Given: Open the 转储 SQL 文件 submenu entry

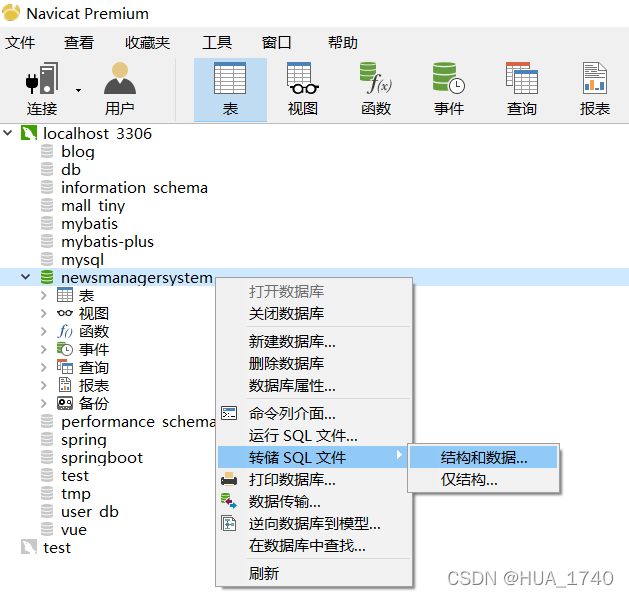Looking at the screenshot, I should point(313,457).
